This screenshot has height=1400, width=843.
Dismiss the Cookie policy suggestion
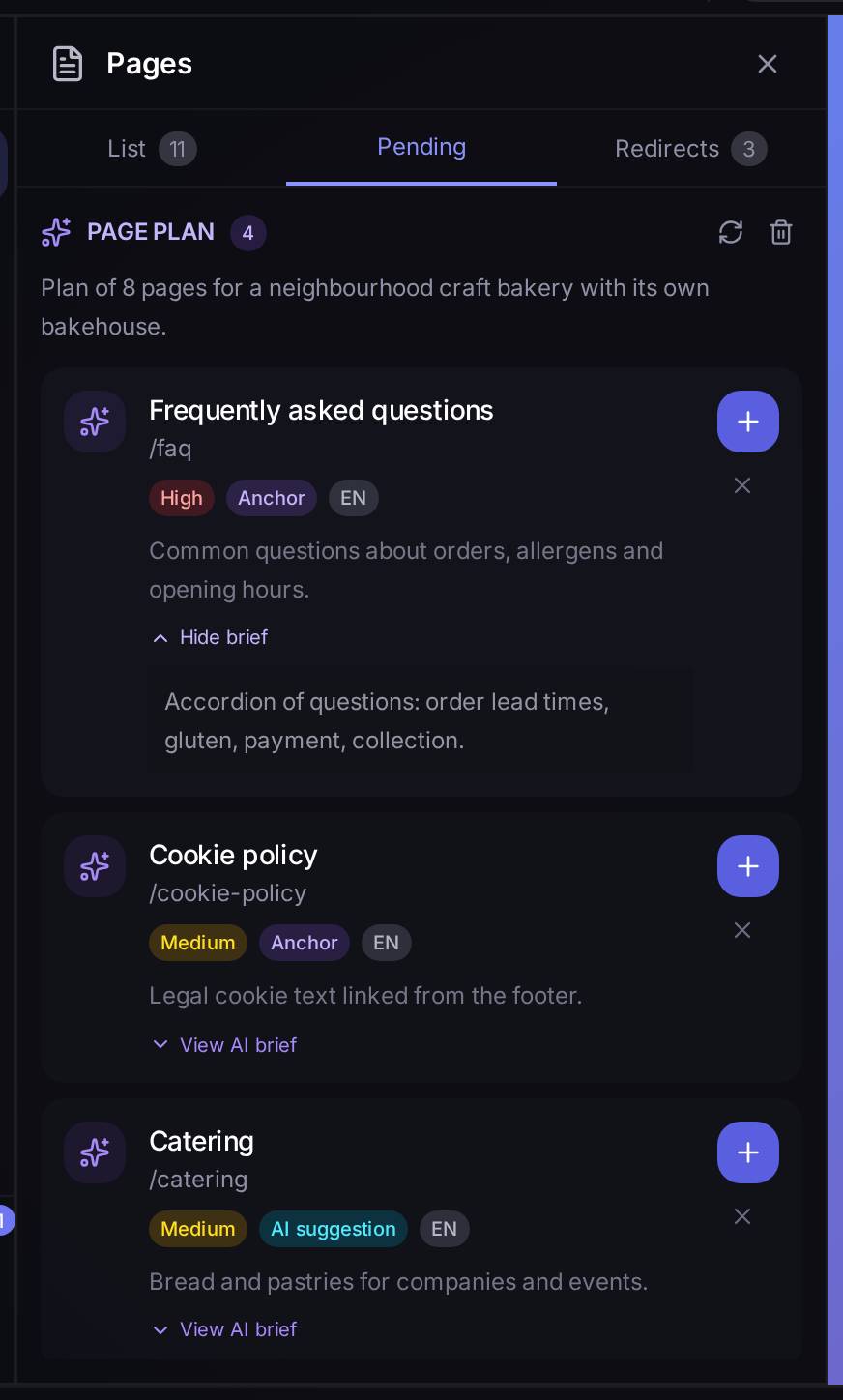click(742, 930)
